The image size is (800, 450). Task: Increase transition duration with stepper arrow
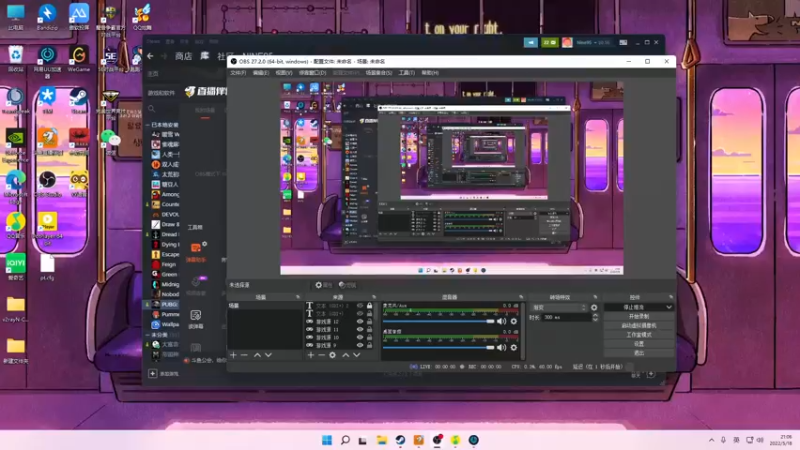[x=595, y=315]
